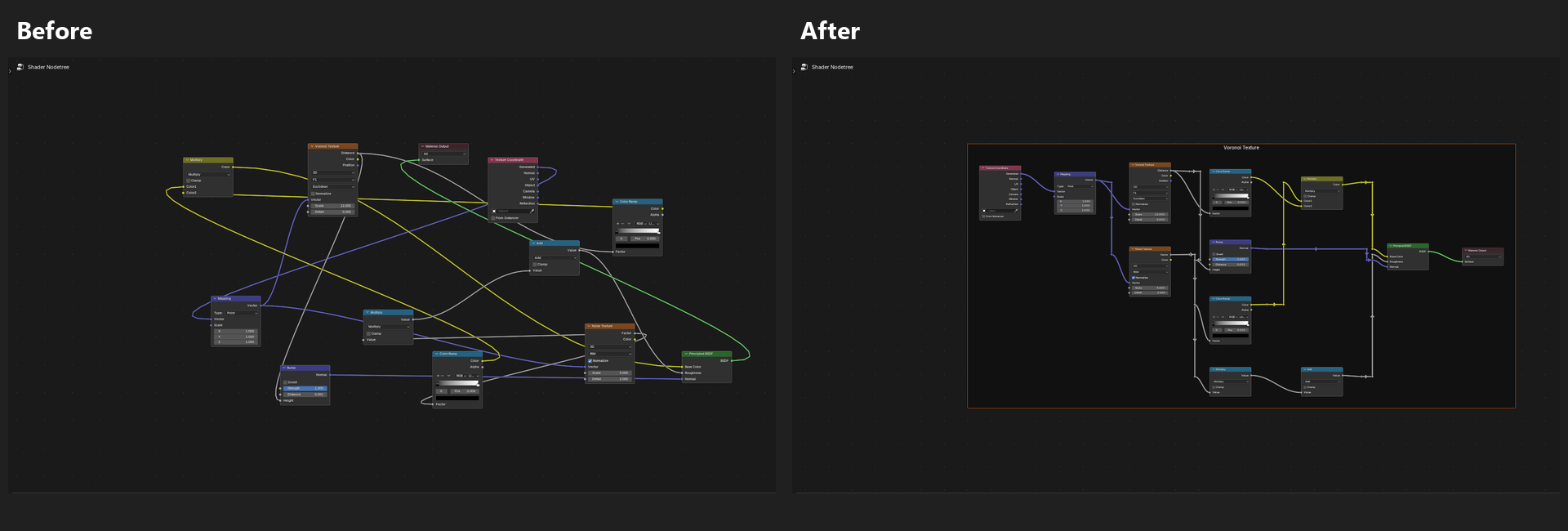Image resolution: width=1568 pixels, height=531 pixels.
Task: Click black color swatch in Before Color Ramp beside Bump
Action: 457,398
